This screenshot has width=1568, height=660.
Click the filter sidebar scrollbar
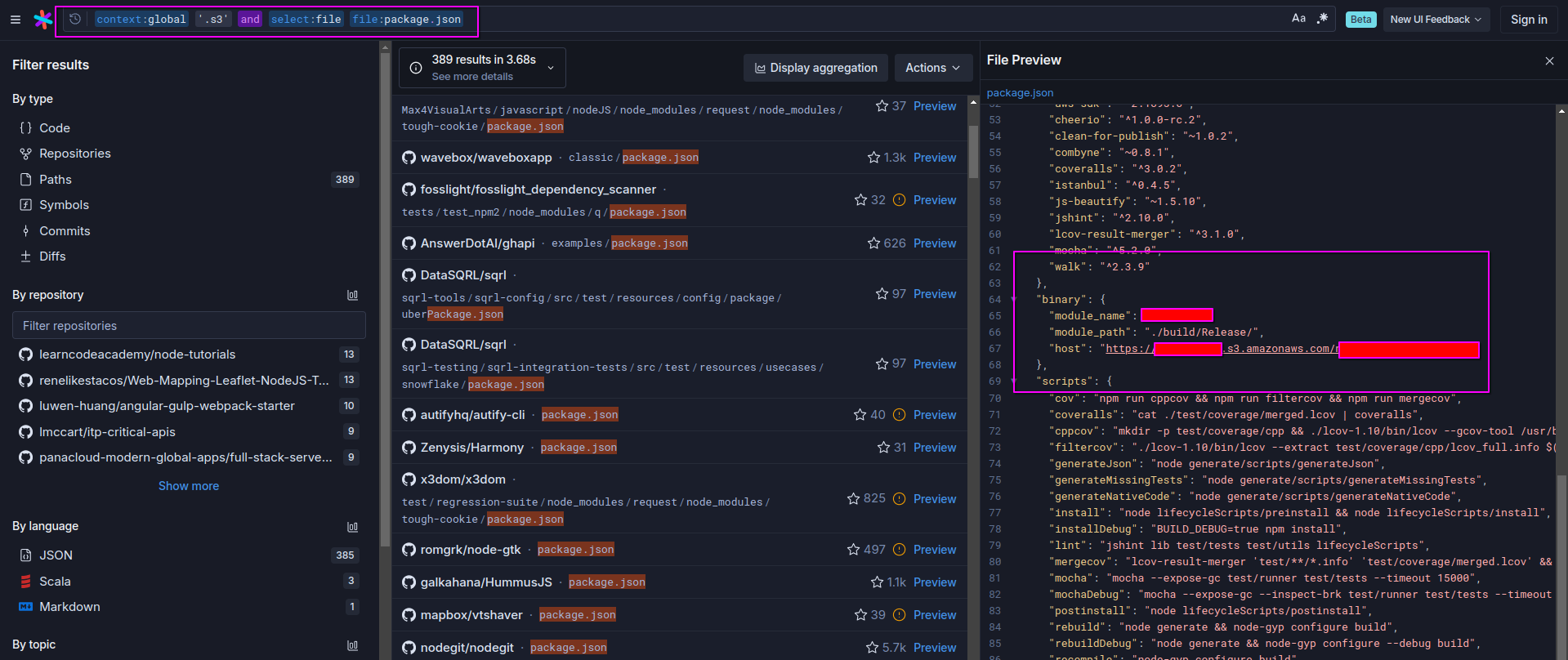click(x=385, y=301)
